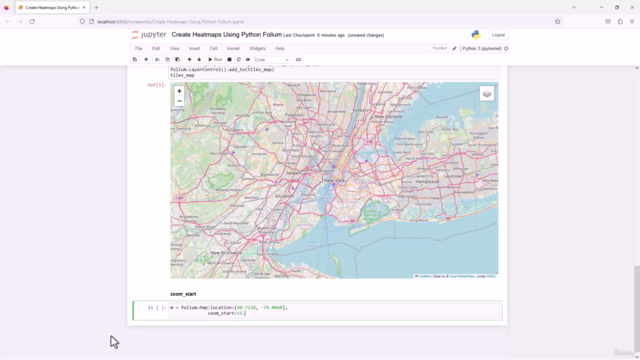The height and width of the screenshot is (360, 640).
Task: Click the kernel idle circle indicator
Action: click(x=506, y=49)
